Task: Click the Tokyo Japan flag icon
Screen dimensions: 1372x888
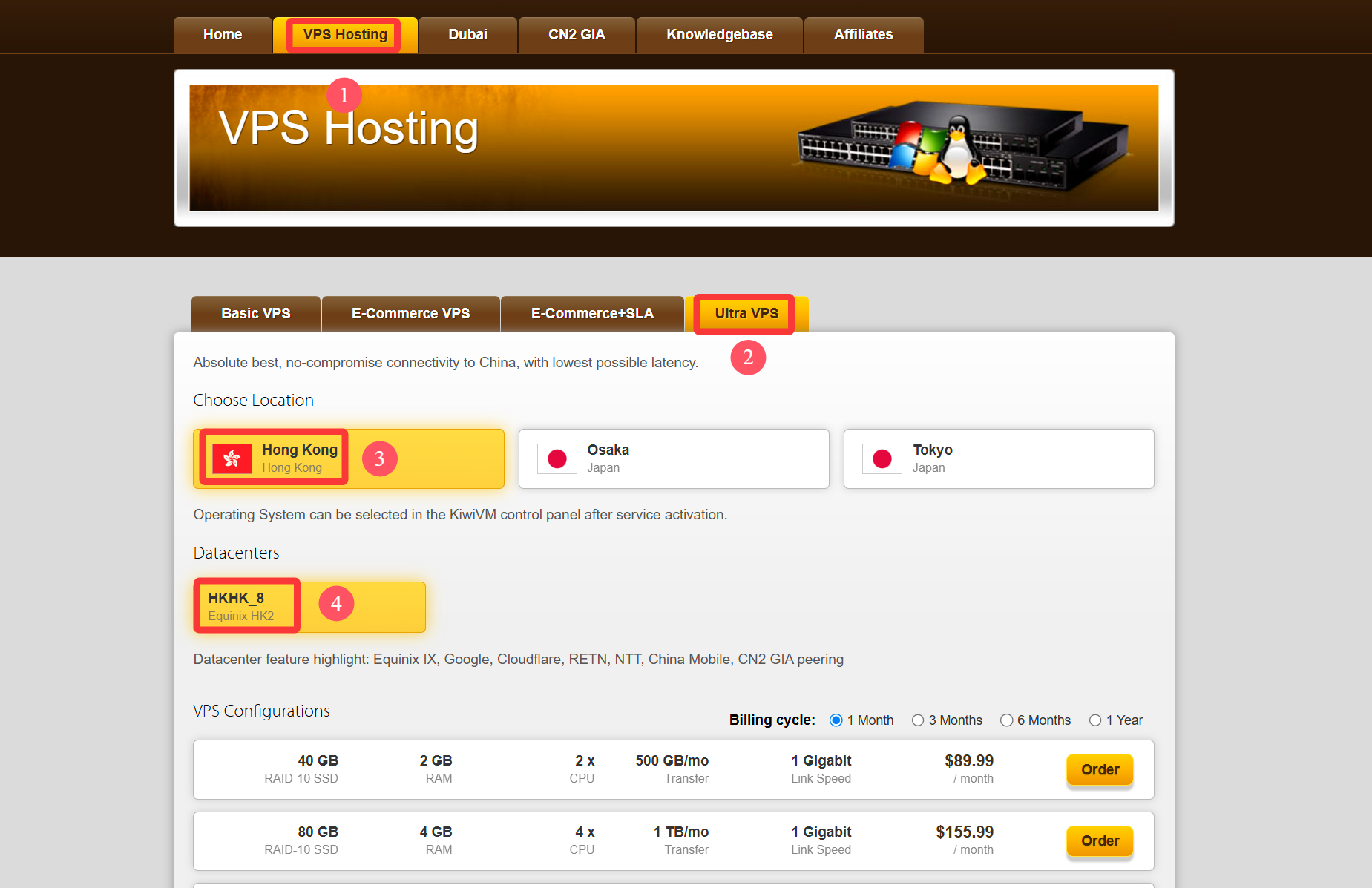Action: (x=882, y=458)
